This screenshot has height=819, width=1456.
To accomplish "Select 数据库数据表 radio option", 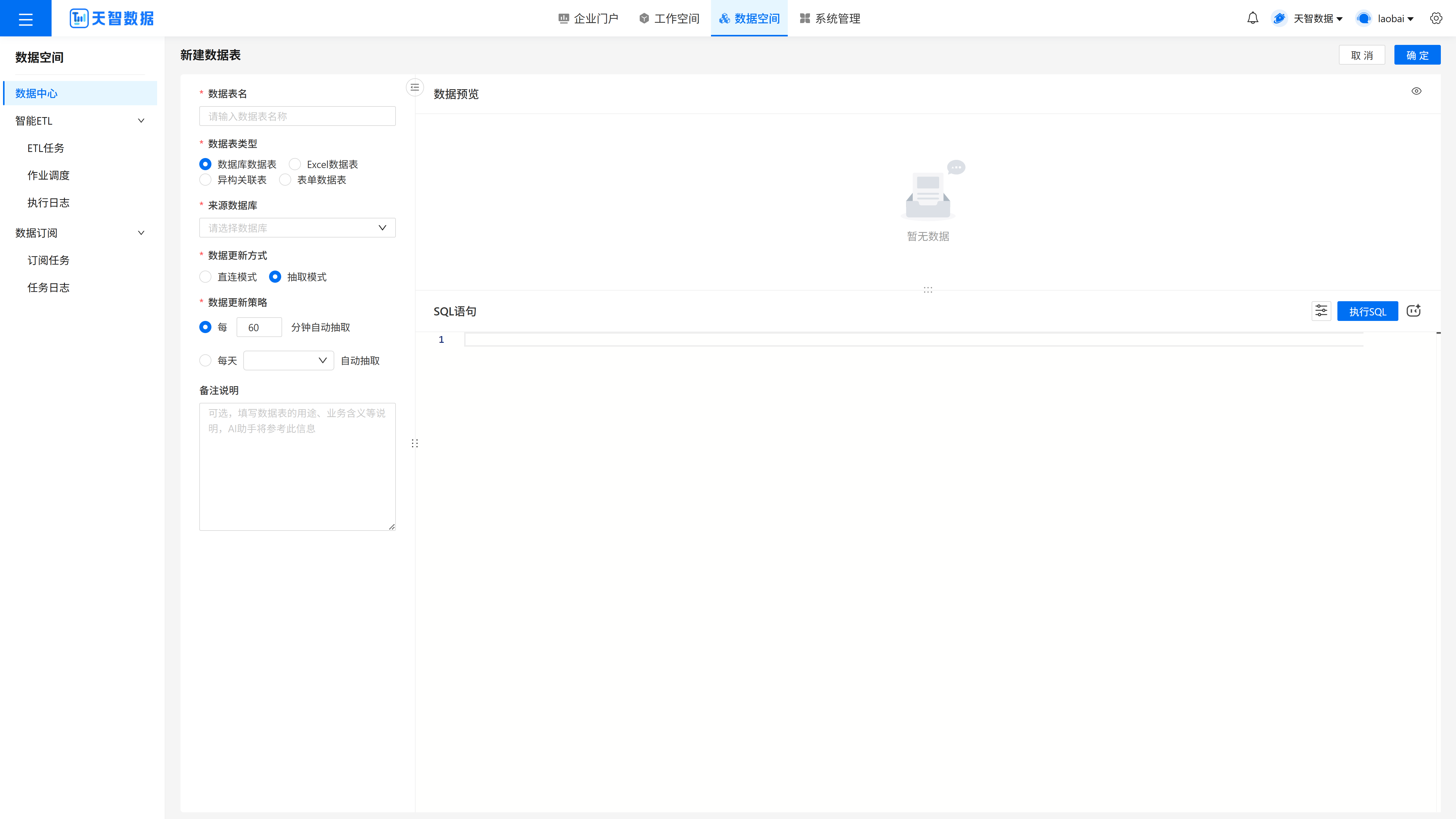I will [205, 164].
